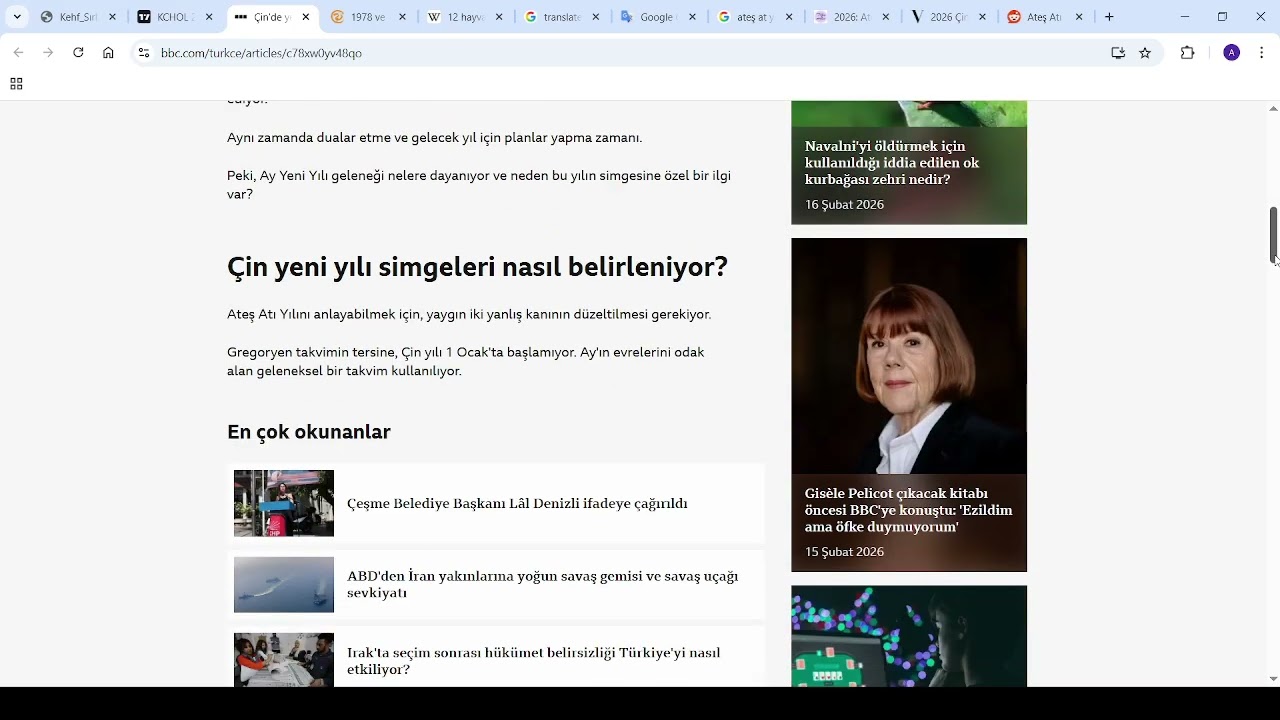Image resolution: width=1280 pixels, height=720 pixels.
Task: Switch to the ateş at y search tab
Action: click(x=753, y=17)
